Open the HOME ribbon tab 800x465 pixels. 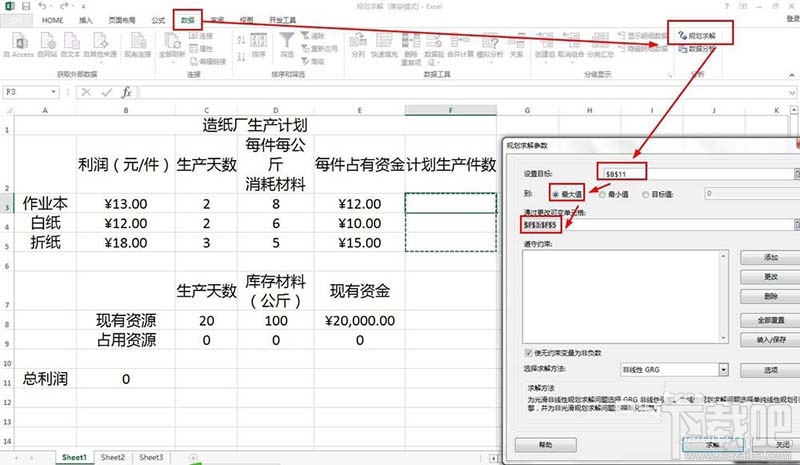[53, 20]
